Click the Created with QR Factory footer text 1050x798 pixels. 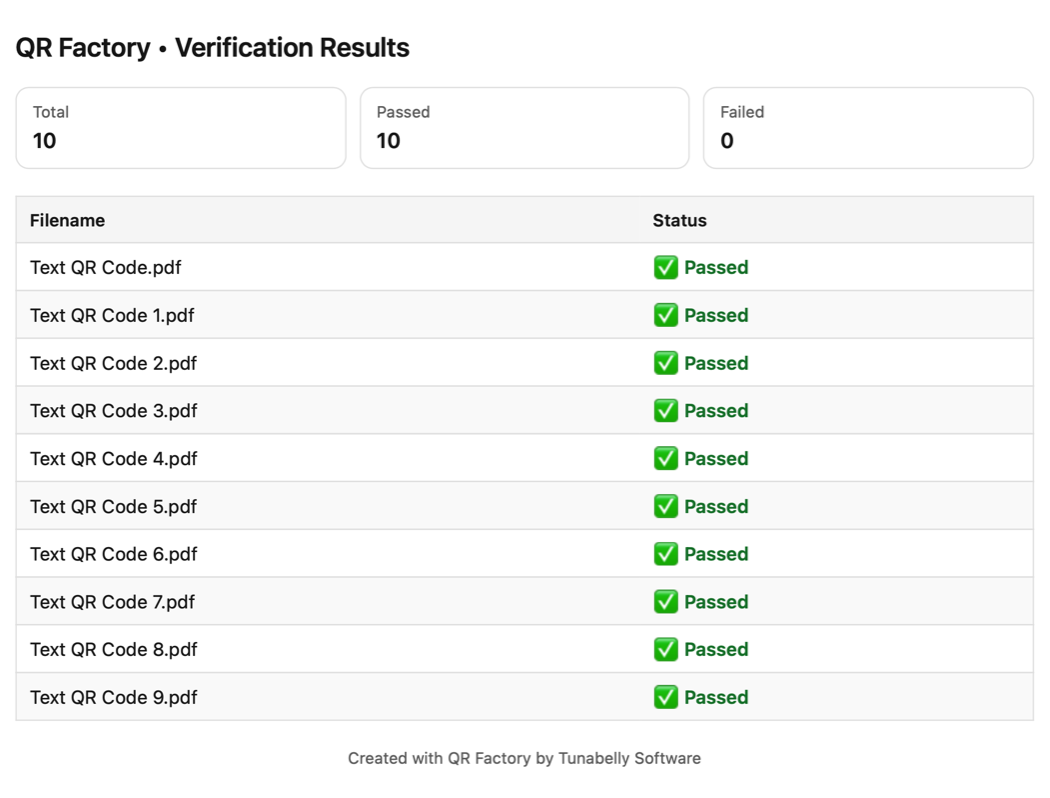tap(524, 758)
